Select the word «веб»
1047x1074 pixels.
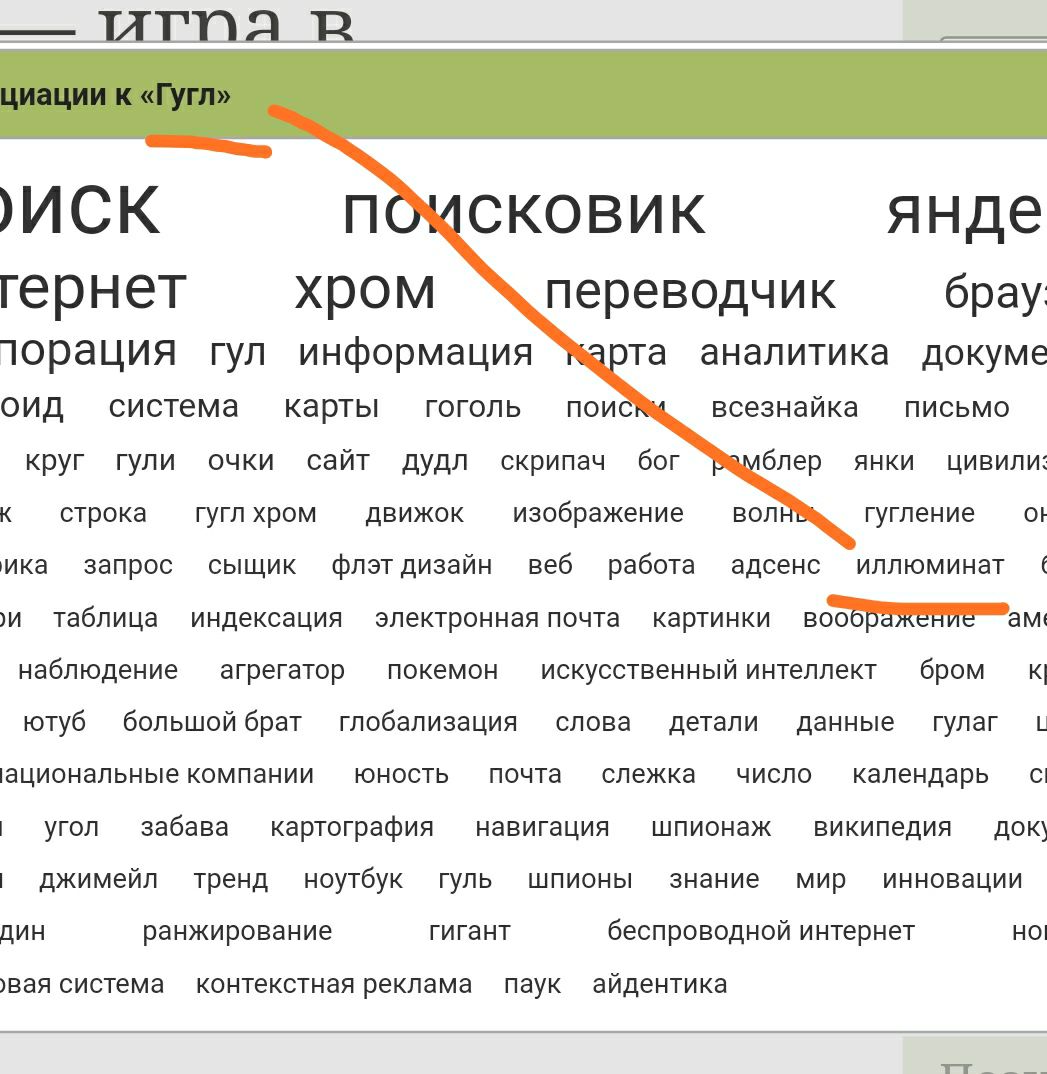click(551, 565)
